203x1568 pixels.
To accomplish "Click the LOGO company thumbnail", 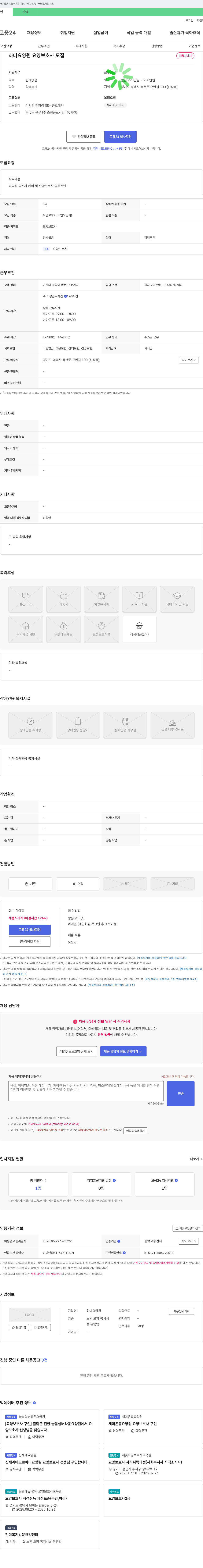I will tap(30, 1315).
